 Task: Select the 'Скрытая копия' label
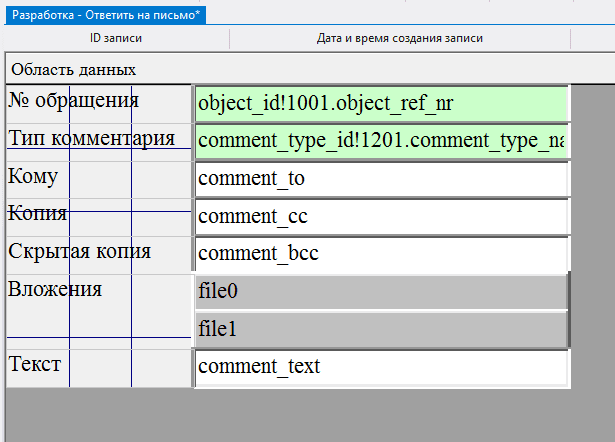pos(79,250)
